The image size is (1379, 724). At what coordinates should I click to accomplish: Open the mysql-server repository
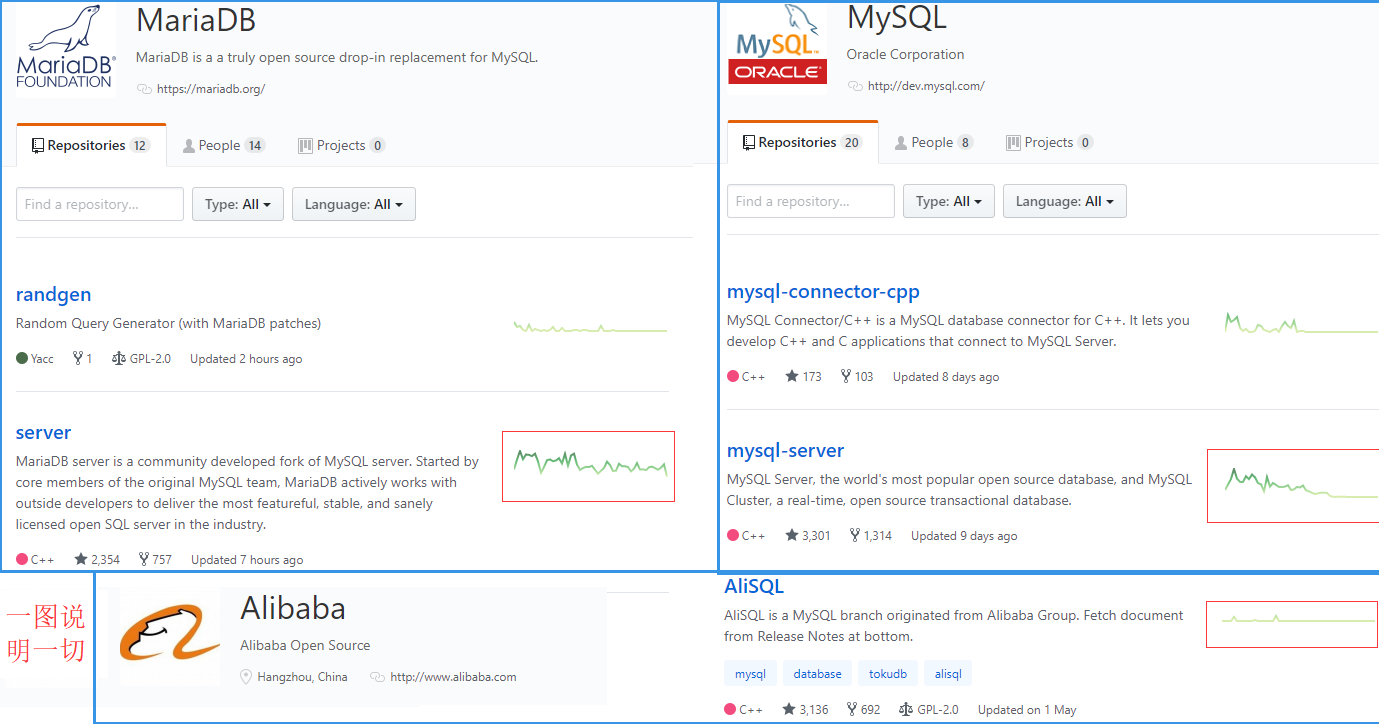click(786, 451)
